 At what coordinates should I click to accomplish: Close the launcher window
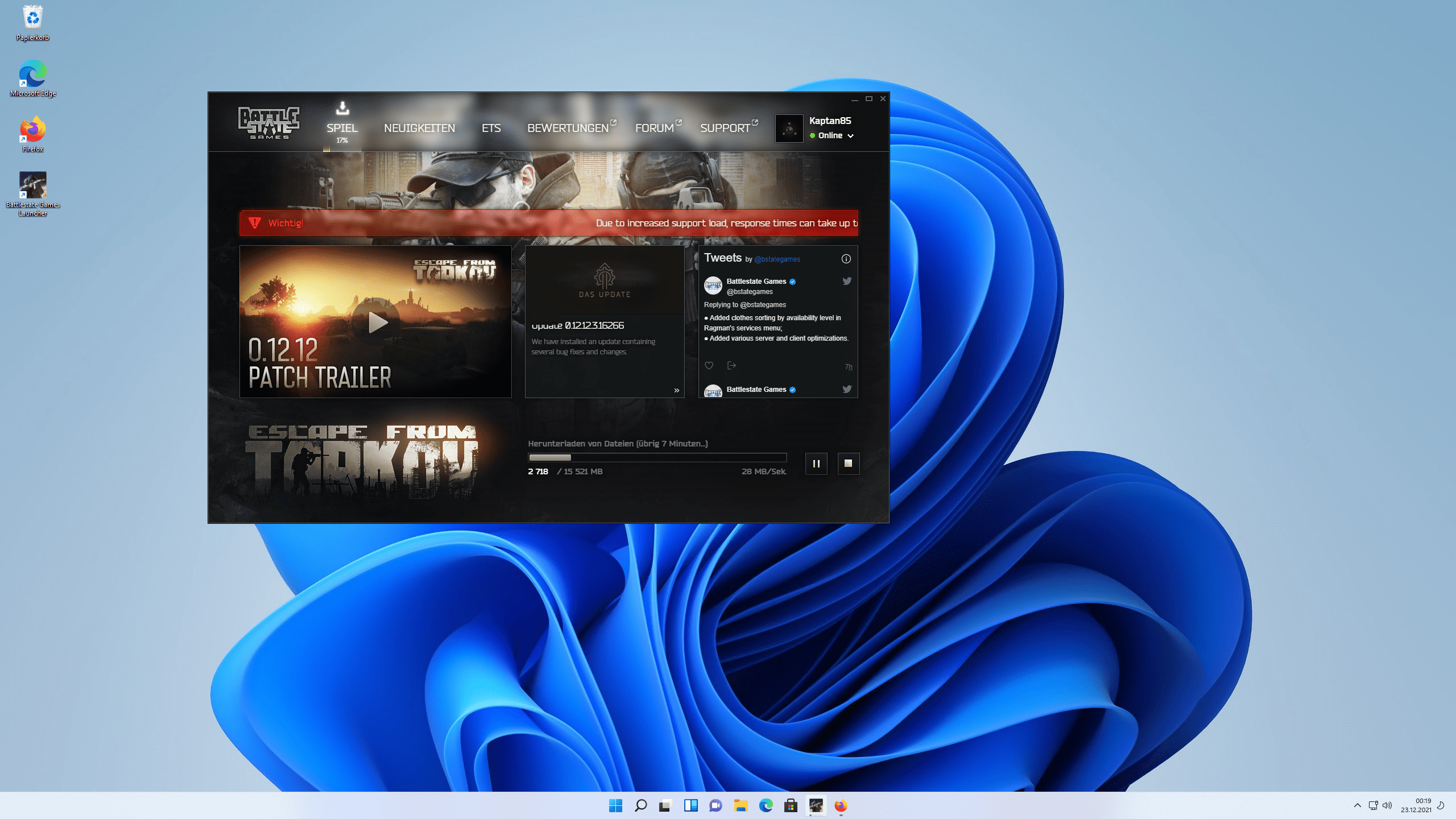click(x=883, y=99)
